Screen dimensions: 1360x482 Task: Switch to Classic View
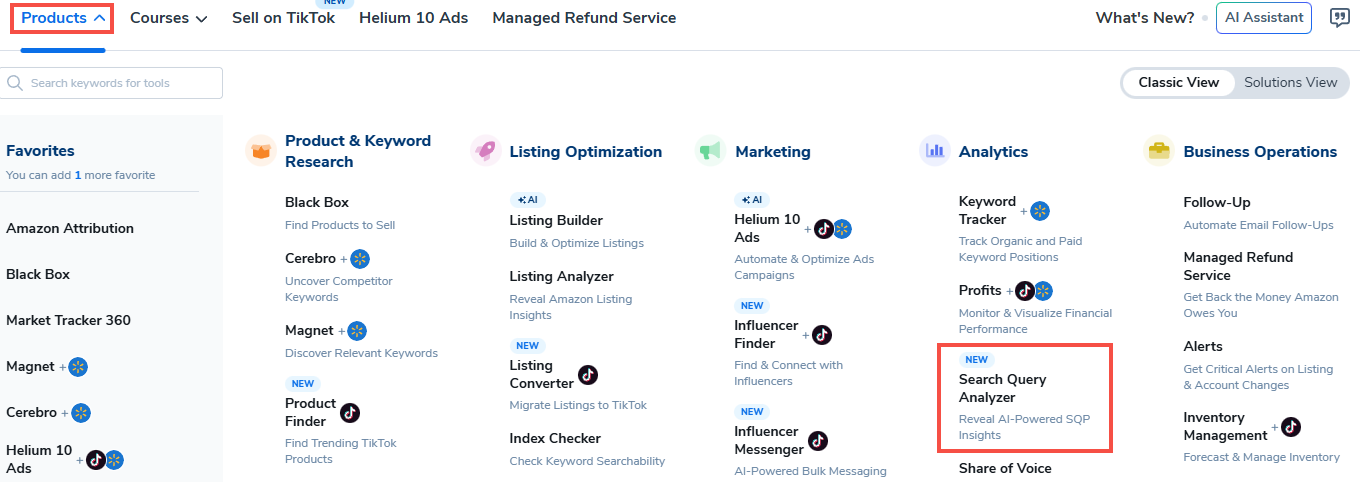[1178, 83]
